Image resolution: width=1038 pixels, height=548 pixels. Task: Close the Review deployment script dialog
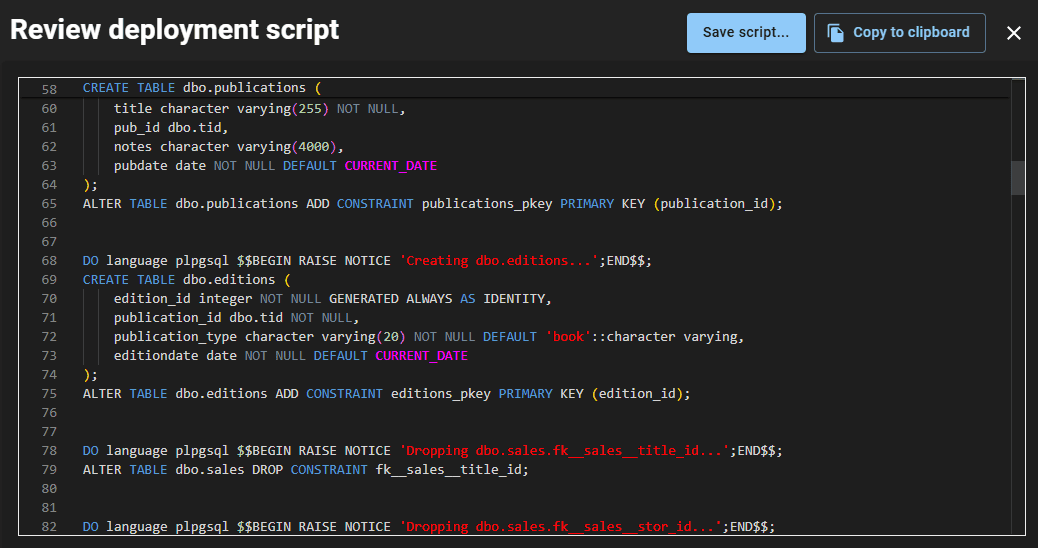point(1014,33)
